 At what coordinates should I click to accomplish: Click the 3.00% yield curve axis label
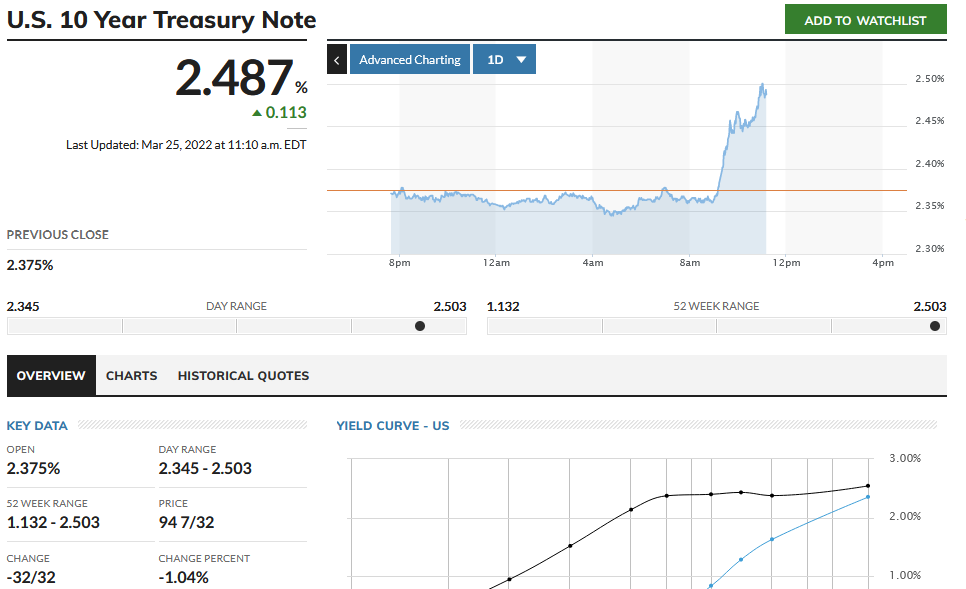point(904,458)
